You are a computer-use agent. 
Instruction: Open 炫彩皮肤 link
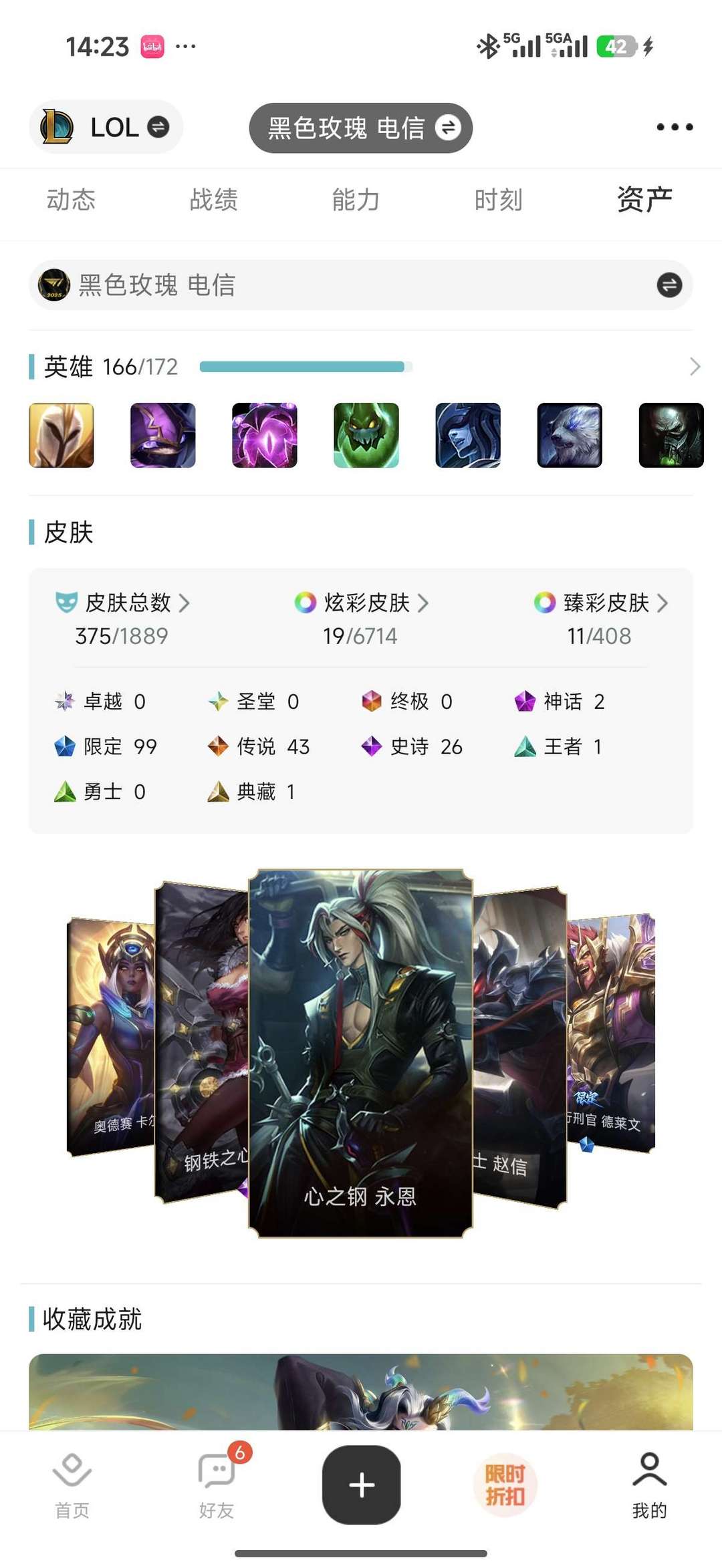(x=362, y=603)
